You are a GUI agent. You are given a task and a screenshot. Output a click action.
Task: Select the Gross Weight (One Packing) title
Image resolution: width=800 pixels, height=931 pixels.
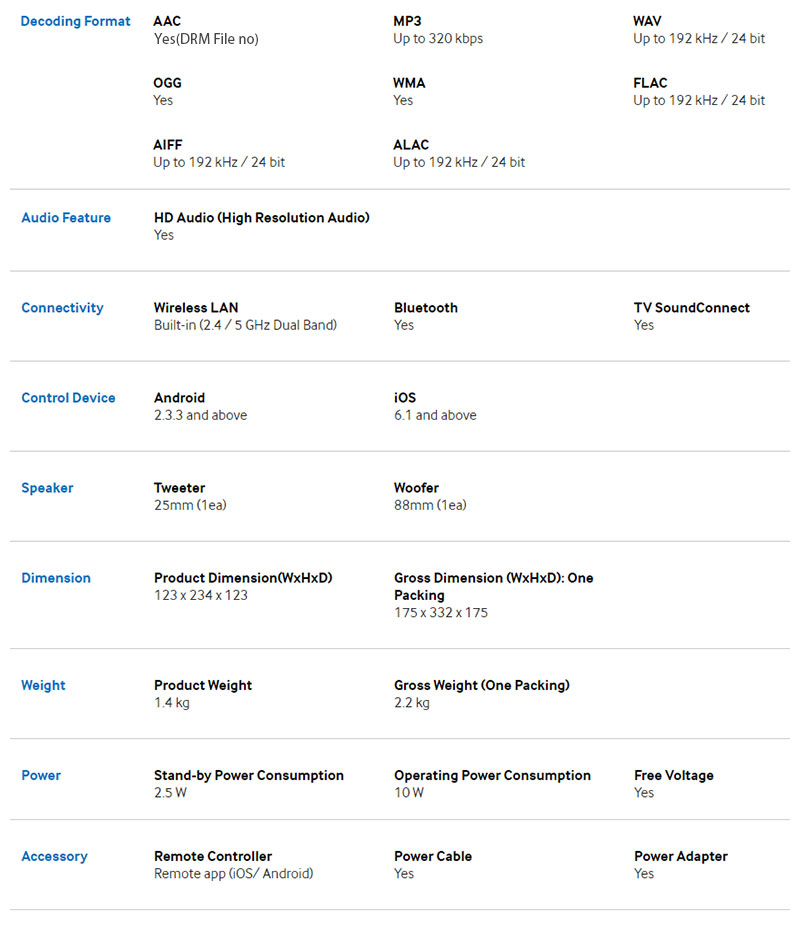(481, 686)
